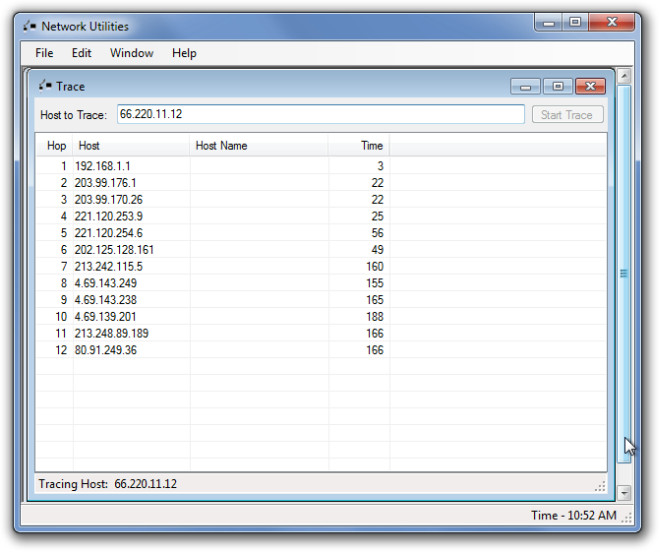Select hop row 80.91.249.36
This screenshot has height=552, width=660.
point(321,350)
